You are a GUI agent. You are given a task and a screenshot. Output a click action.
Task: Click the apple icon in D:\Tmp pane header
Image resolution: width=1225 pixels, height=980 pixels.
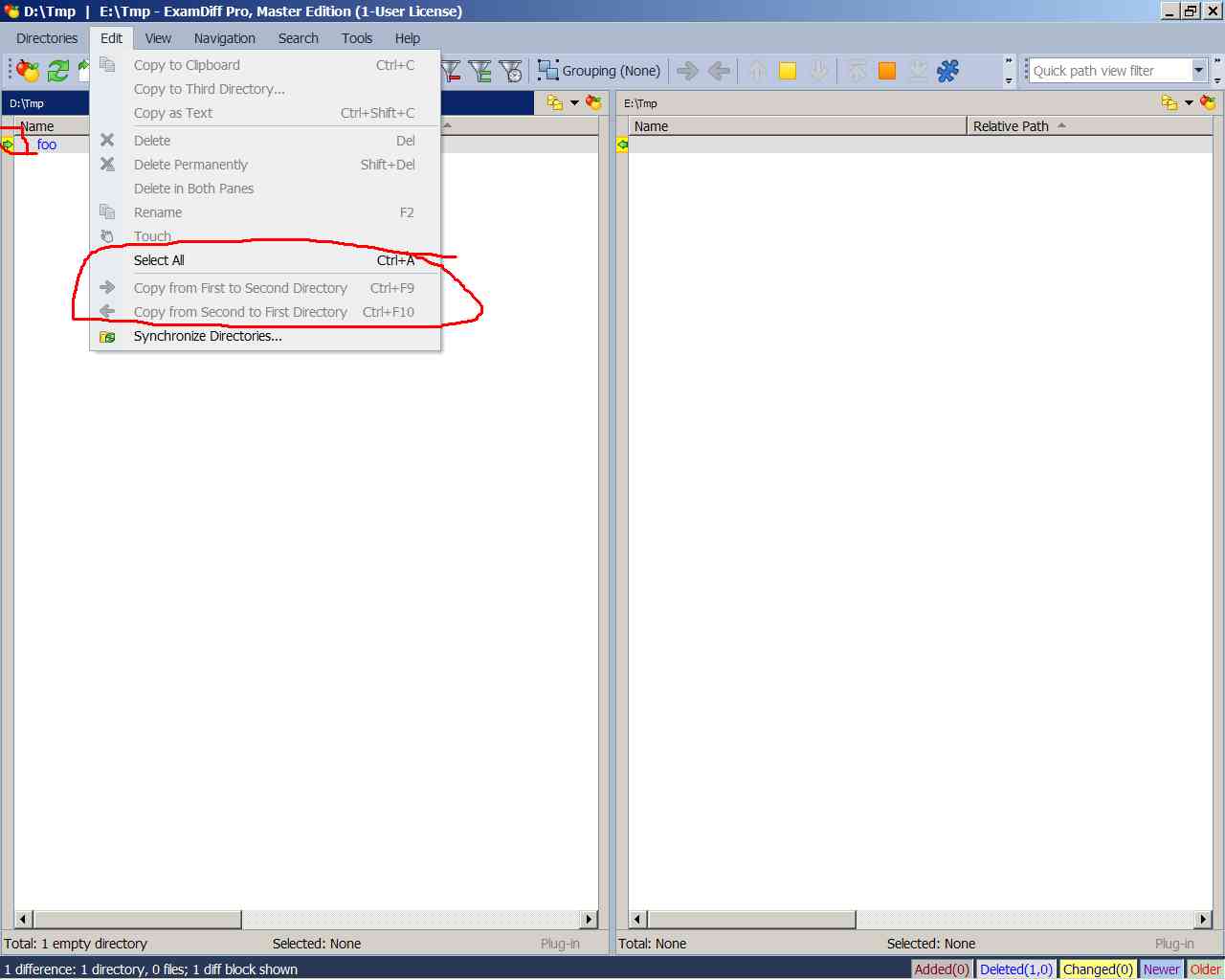[x=594, y=102]
